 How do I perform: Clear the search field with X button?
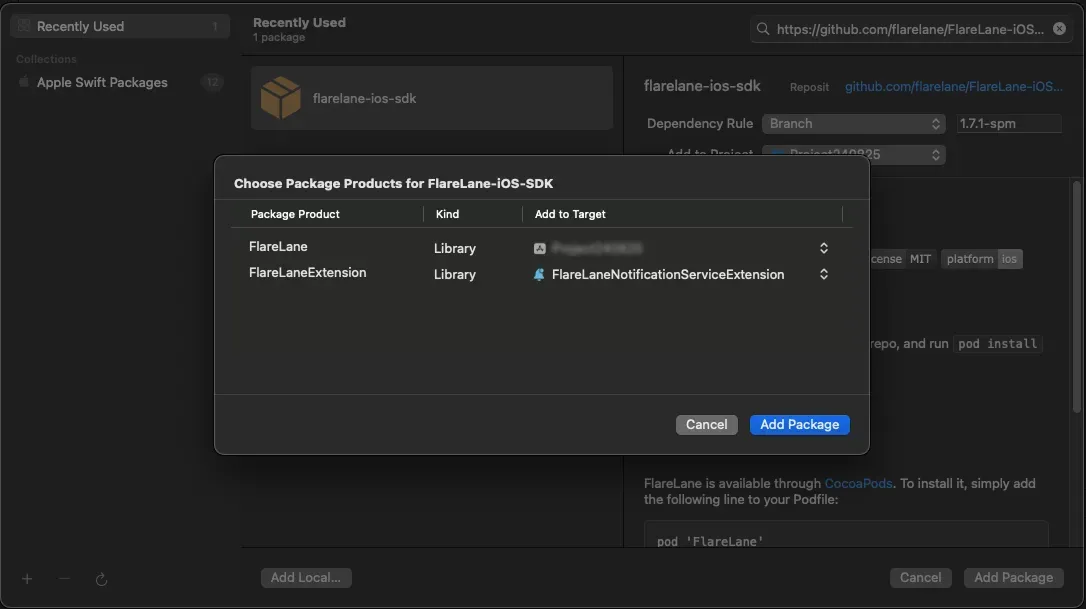pyautogui.click(x=1059, y=28)
